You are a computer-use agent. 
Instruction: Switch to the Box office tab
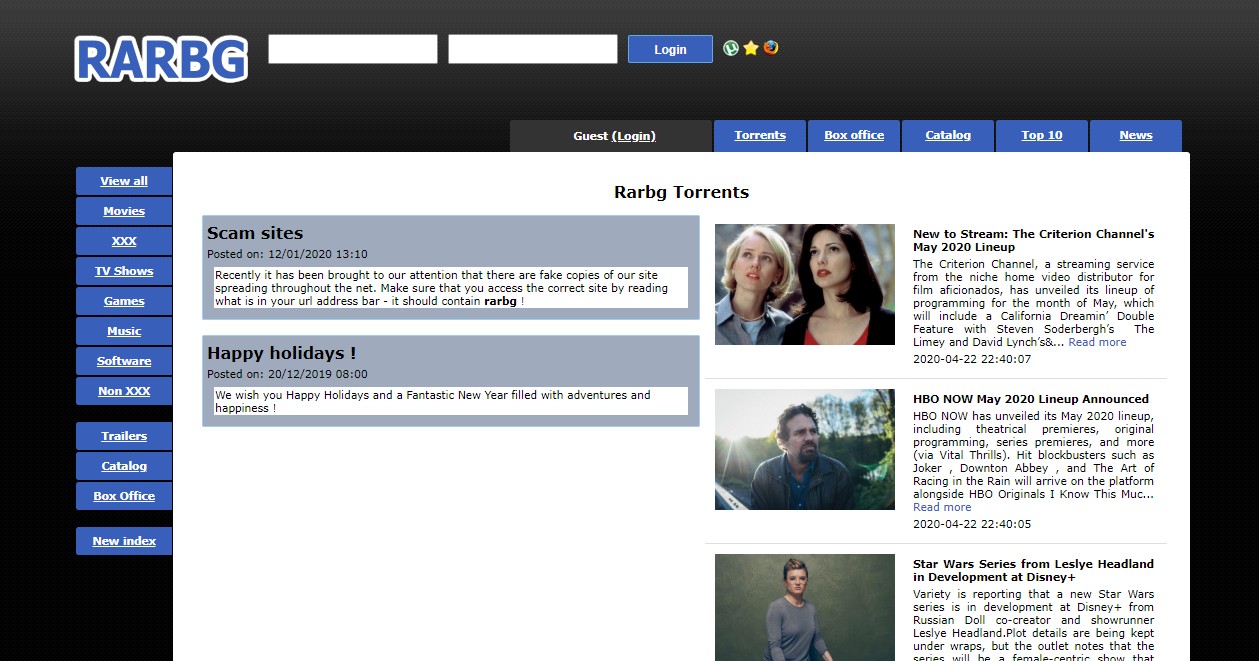(x=854, y=136)
